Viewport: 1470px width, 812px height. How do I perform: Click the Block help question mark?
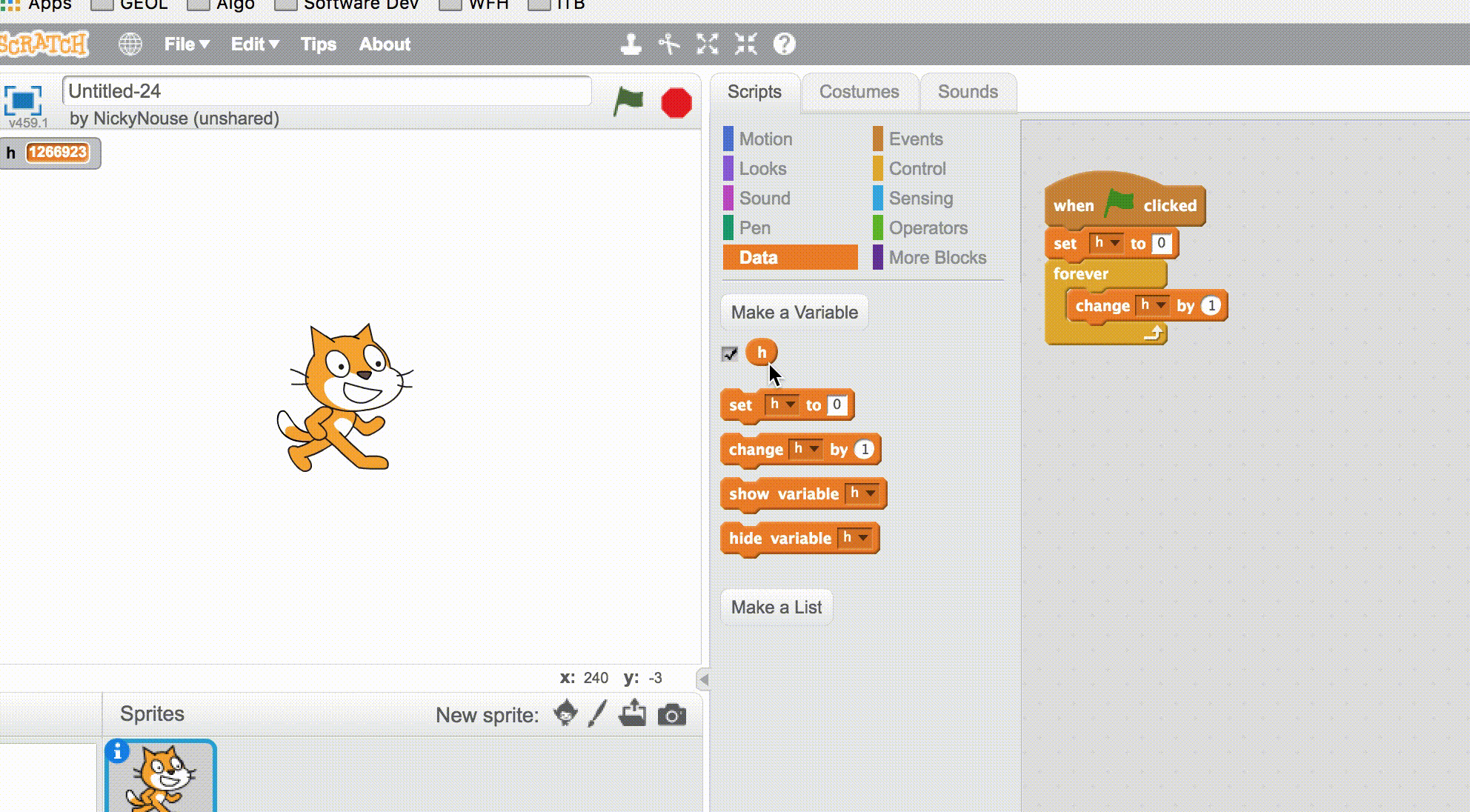[x=784, y=44]
